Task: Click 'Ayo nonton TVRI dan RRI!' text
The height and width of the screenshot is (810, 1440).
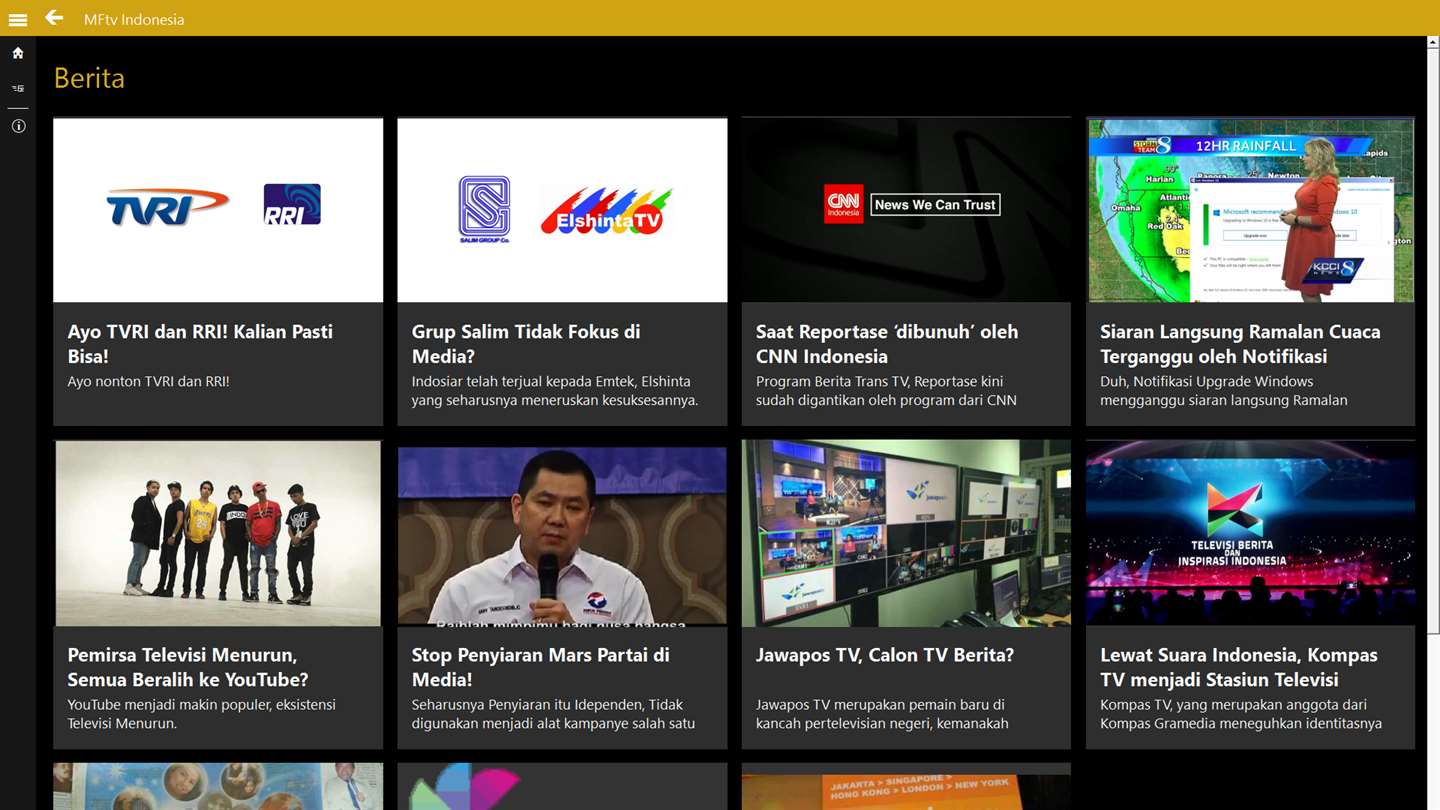Action: click(x=148, y=381)
